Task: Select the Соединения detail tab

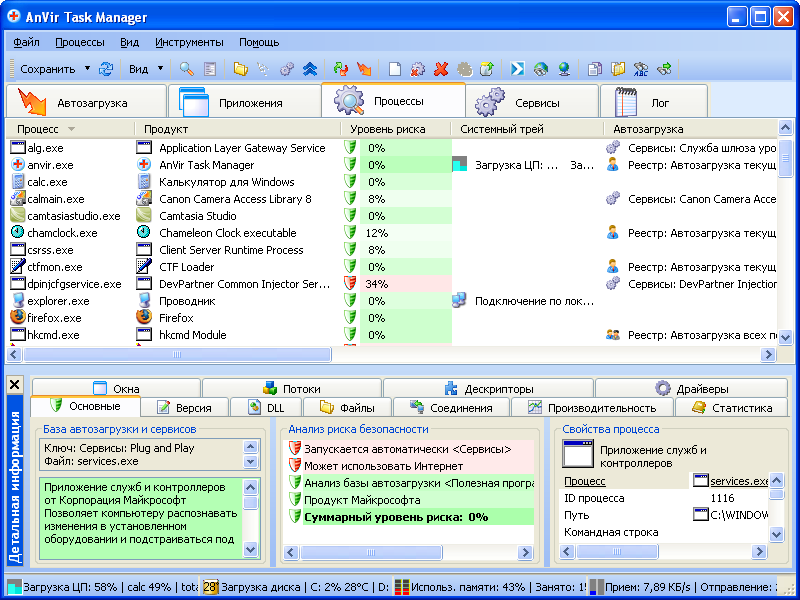Action: 451,408
